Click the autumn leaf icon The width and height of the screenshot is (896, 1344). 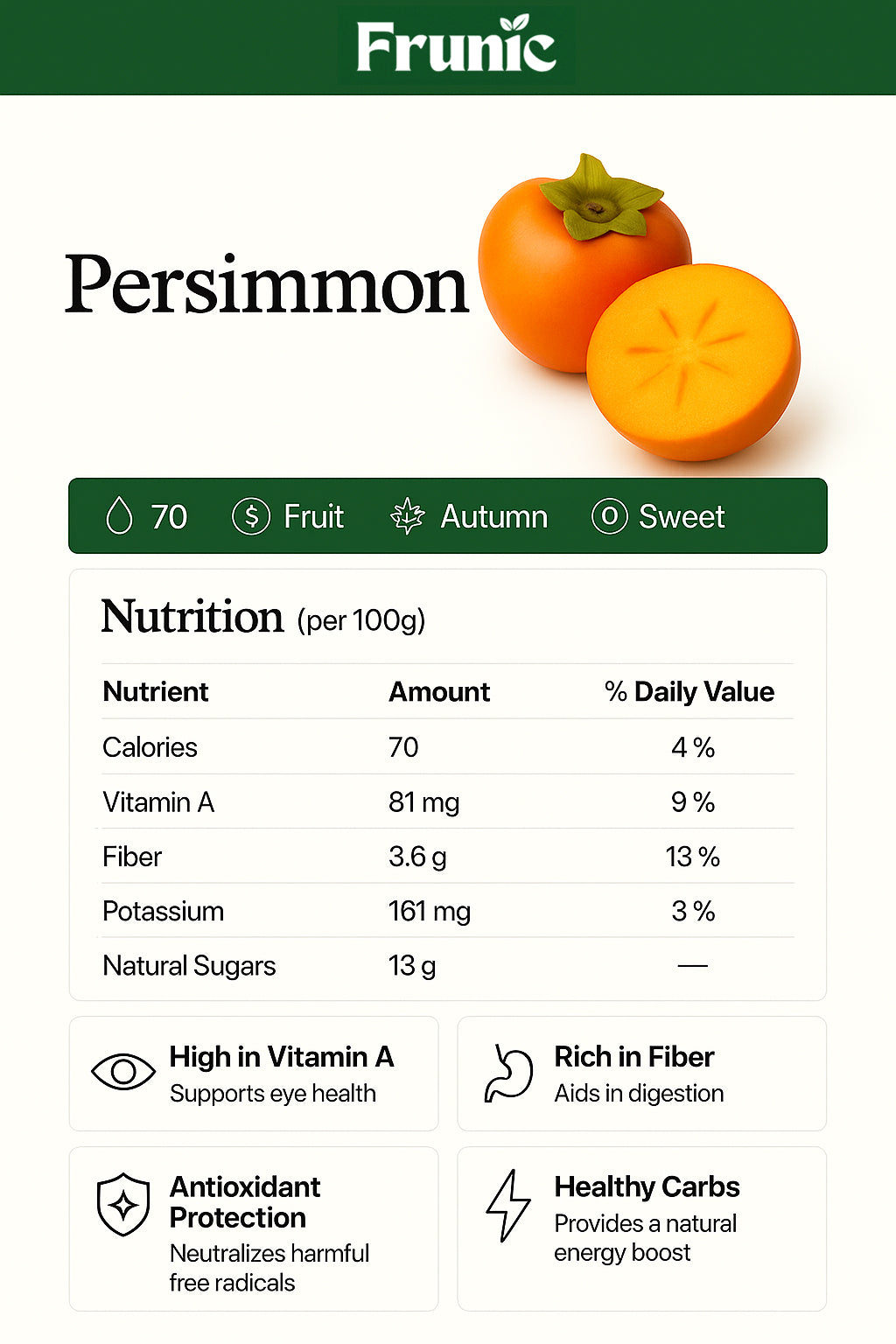[407, 516]
